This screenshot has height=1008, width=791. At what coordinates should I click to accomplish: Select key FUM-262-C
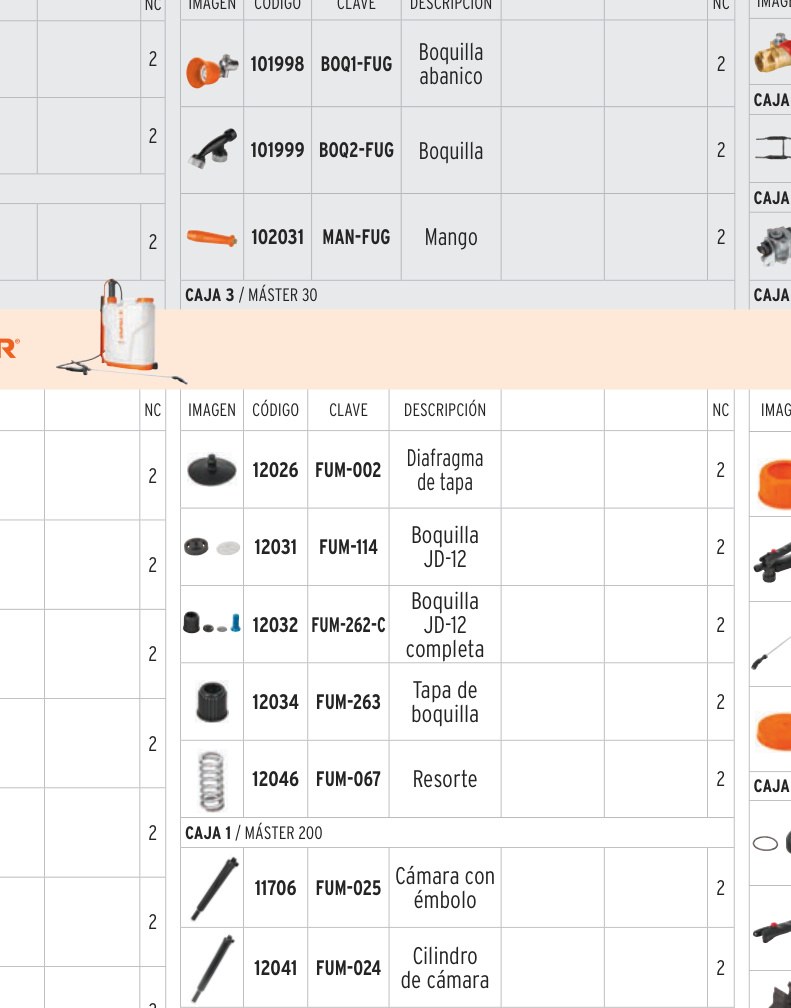[x=348, y=625]
